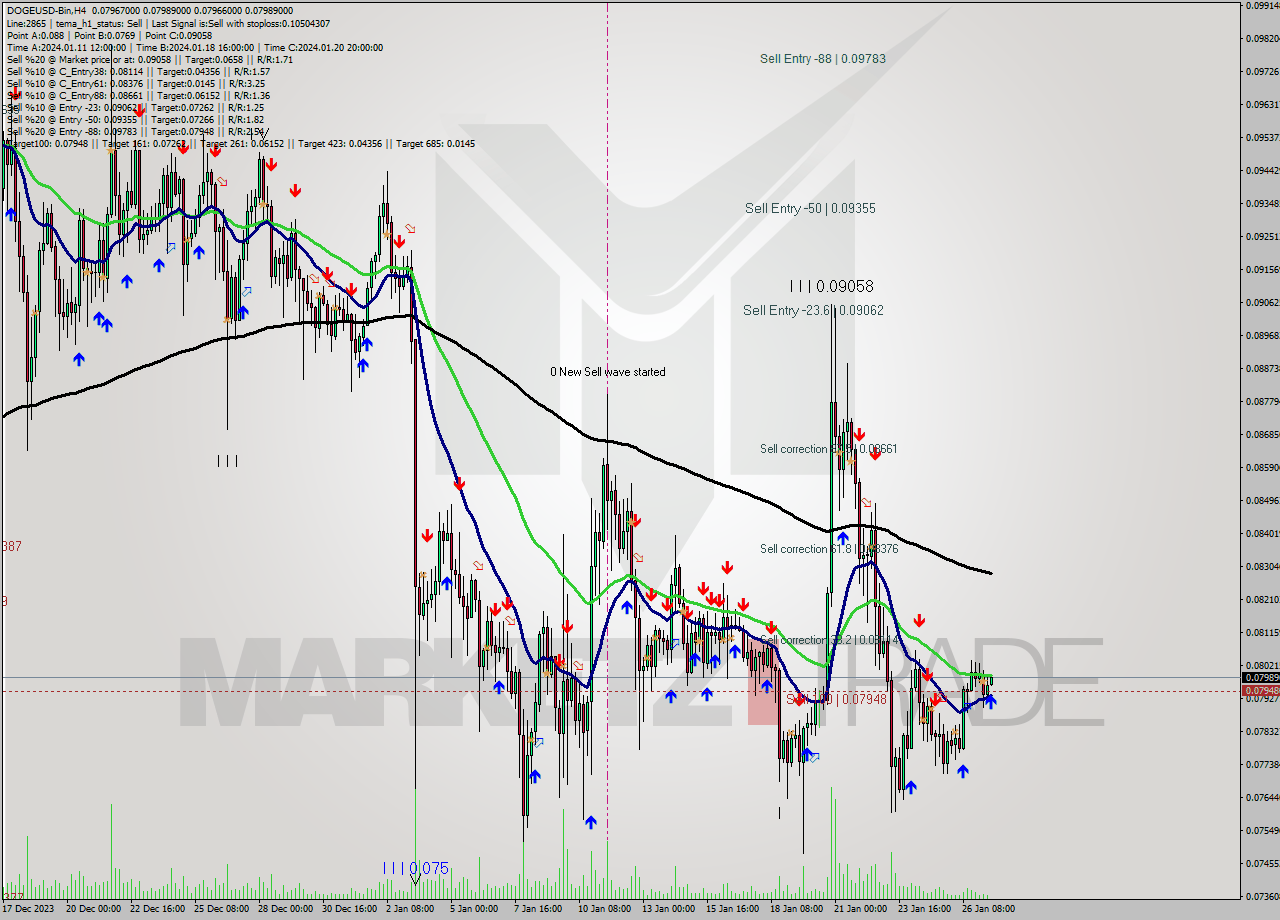Click the 0.07832 price axis value
This screenshot has width=1280, height=920.
1262,731
